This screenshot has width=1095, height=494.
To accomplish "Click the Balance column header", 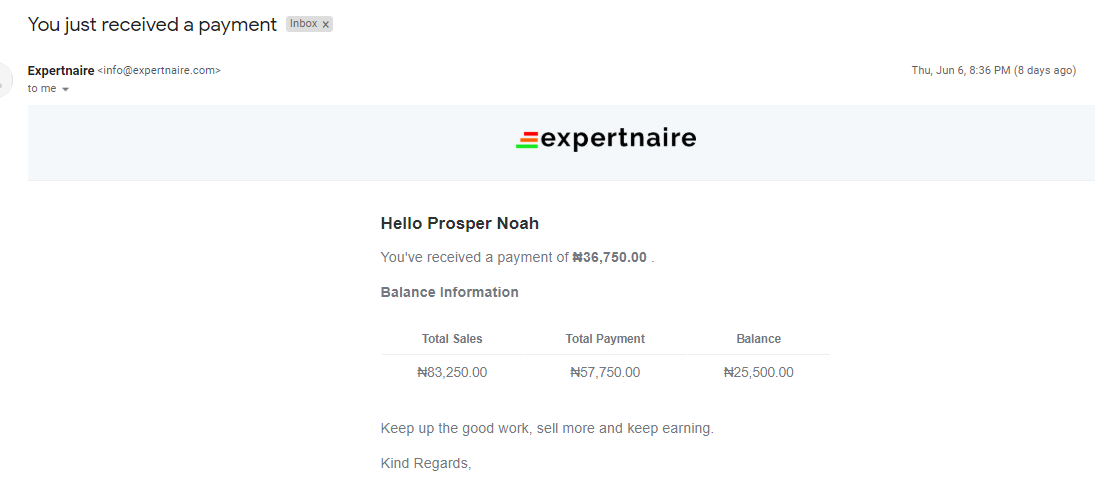I will (x=758, y=339).
